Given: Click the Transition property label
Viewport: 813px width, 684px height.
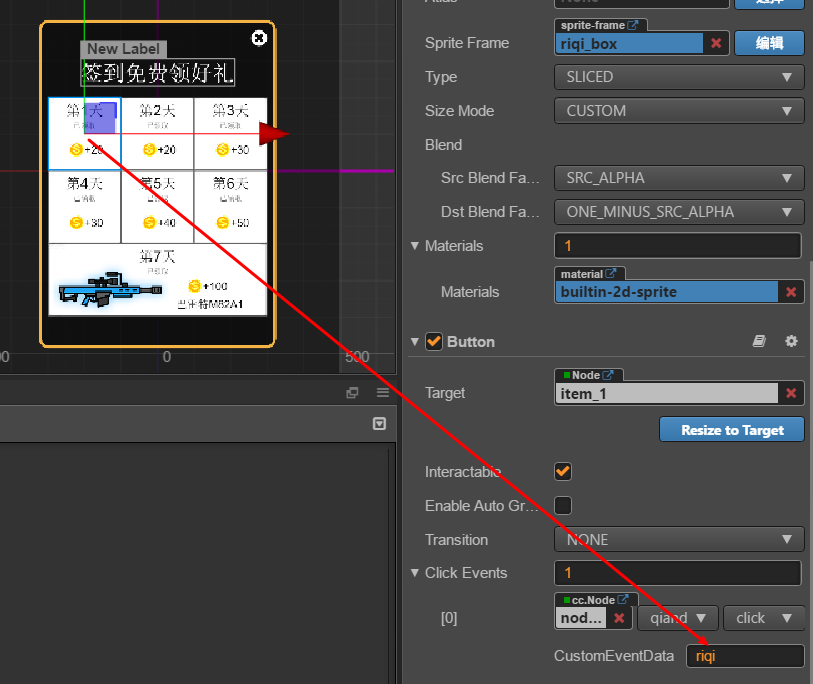Looking at the screenshot, I should pos(456,540).
